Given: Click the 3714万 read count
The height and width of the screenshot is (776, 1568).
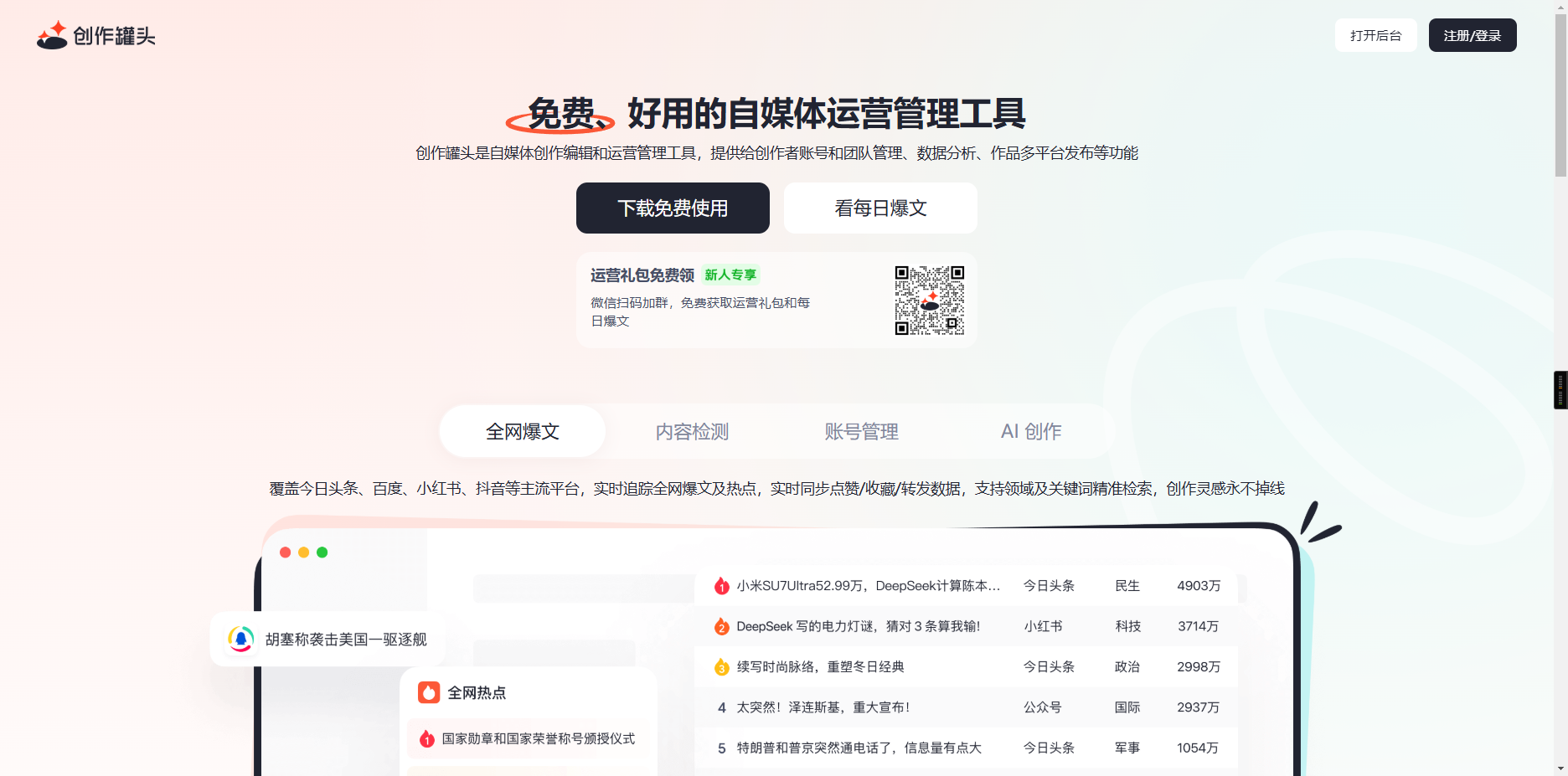Looking at the screenshot, I should pos(1199,626).
